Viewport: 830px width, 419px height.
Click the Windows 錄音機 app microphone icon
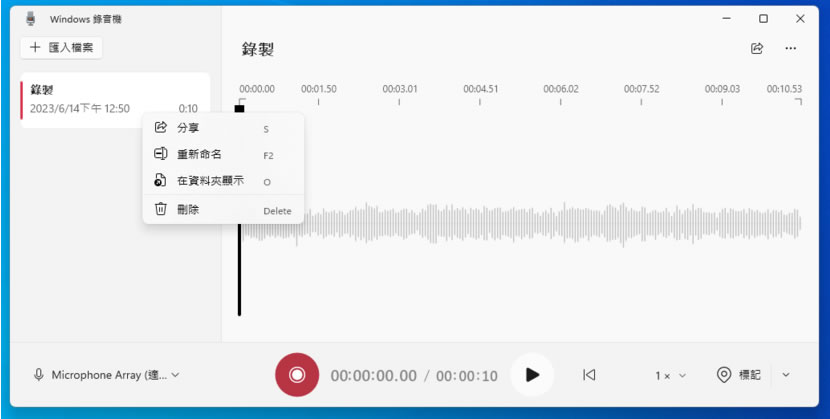(31, 19)
